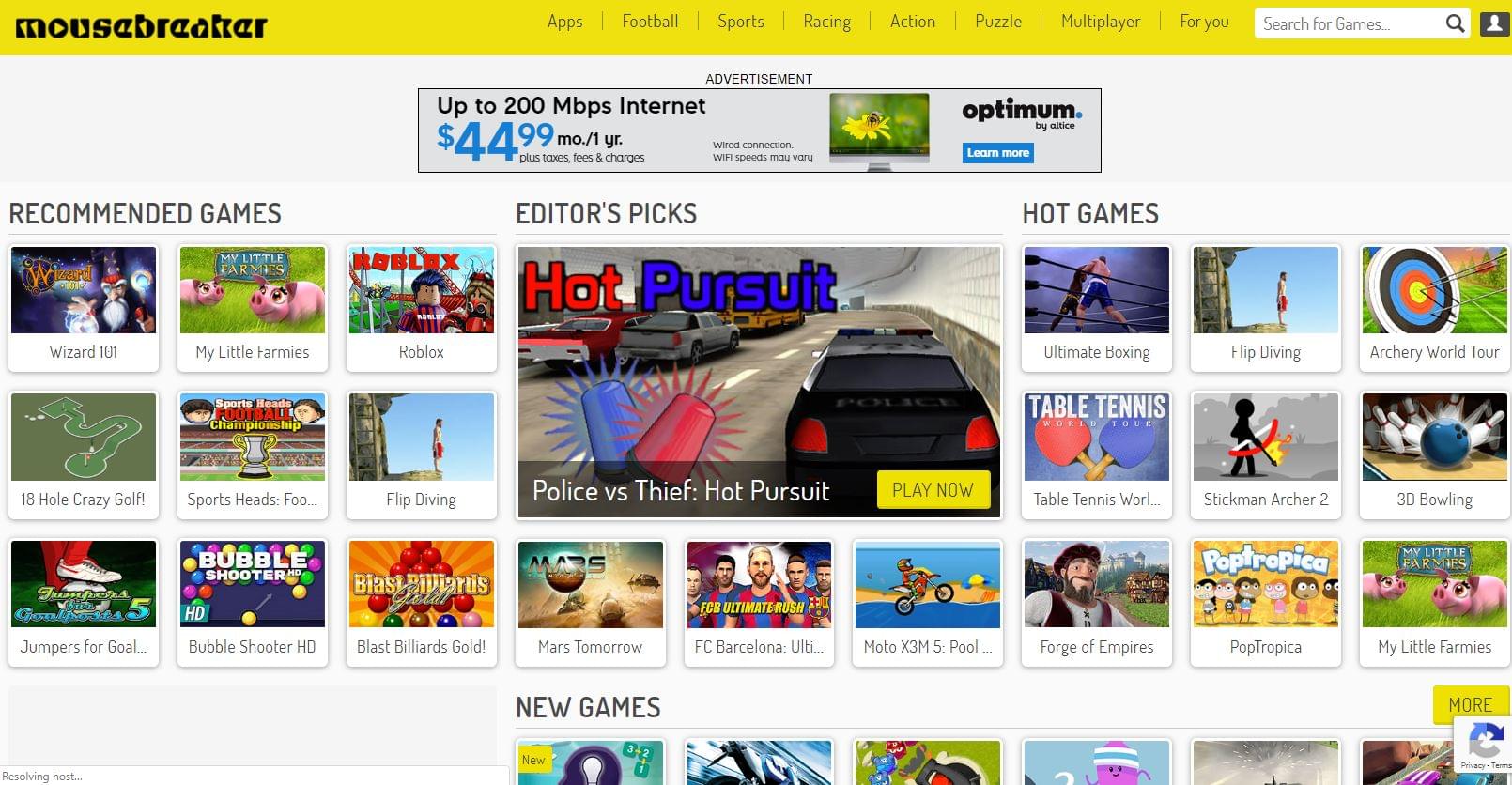The image size is (1512, 785).
Task: Focus the Search for Games field
Action: pyautogui.click(x=1349, y=23)
